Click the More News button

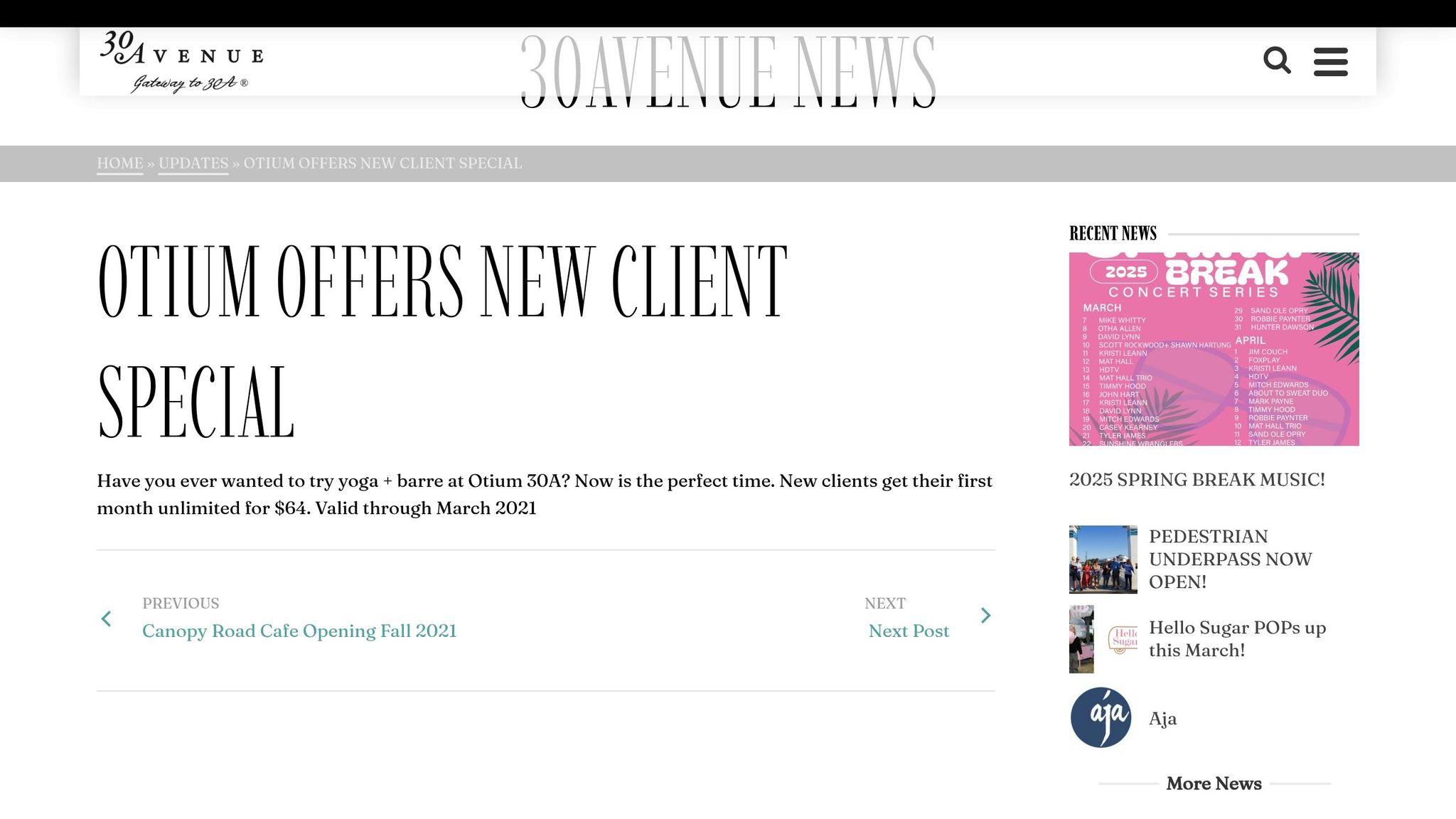(1214, 783)
